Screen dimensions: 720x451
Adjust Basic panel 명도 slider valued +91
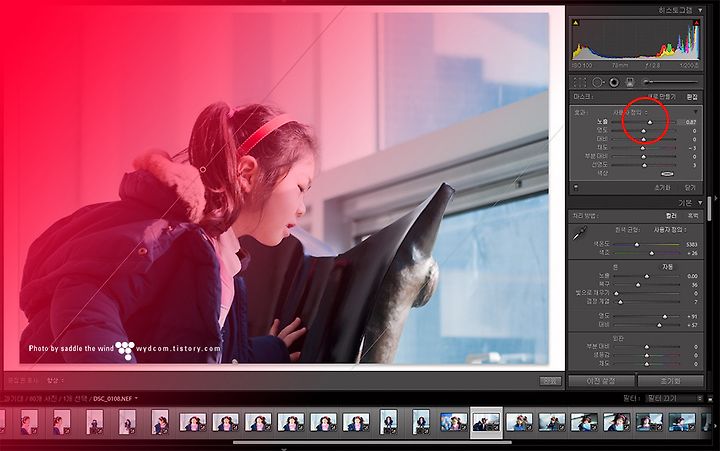point(664,316)
